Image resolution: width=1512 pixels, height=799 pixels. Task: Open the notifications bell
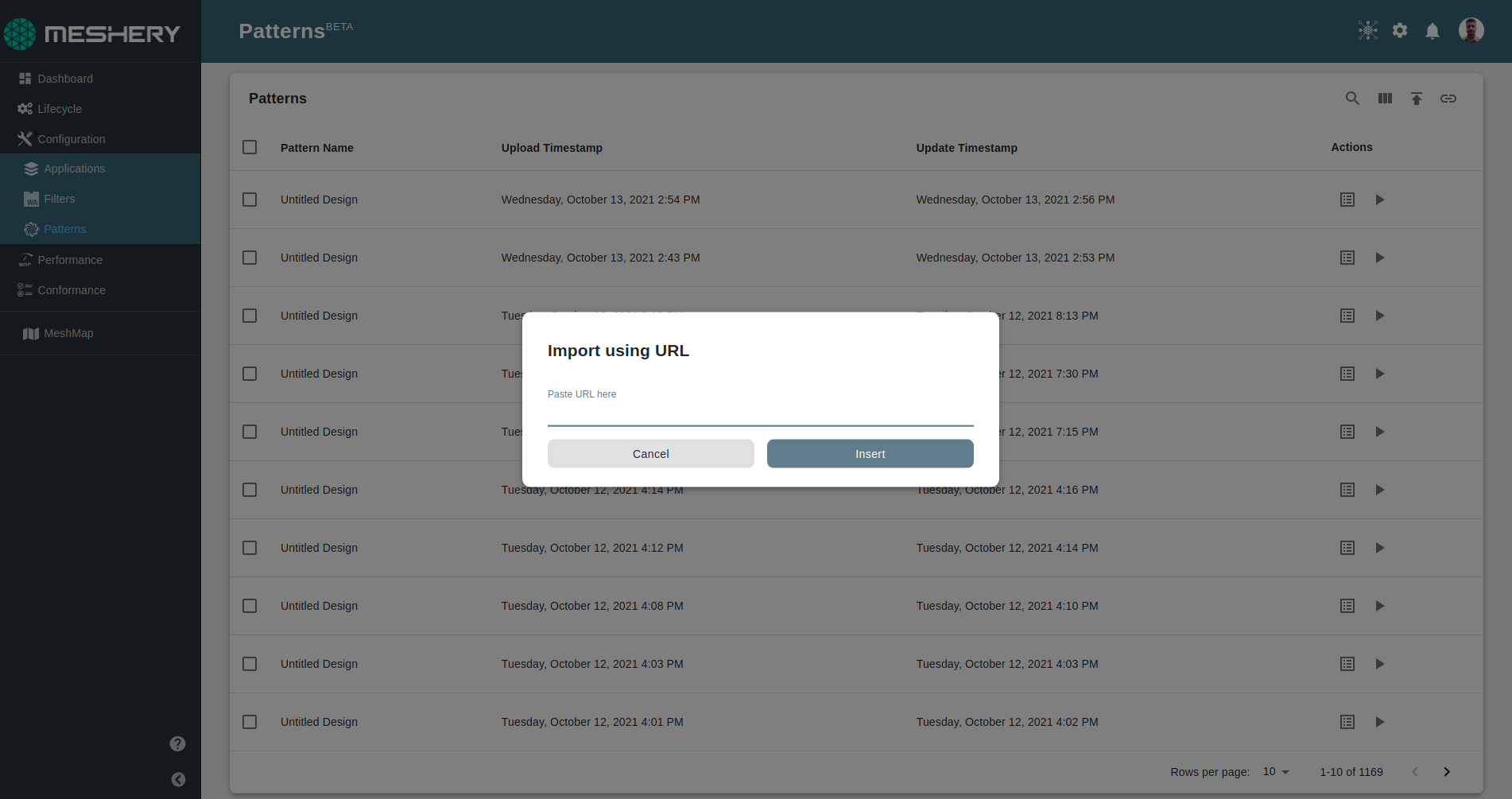pyautogui.click(x=1433, y=31)
